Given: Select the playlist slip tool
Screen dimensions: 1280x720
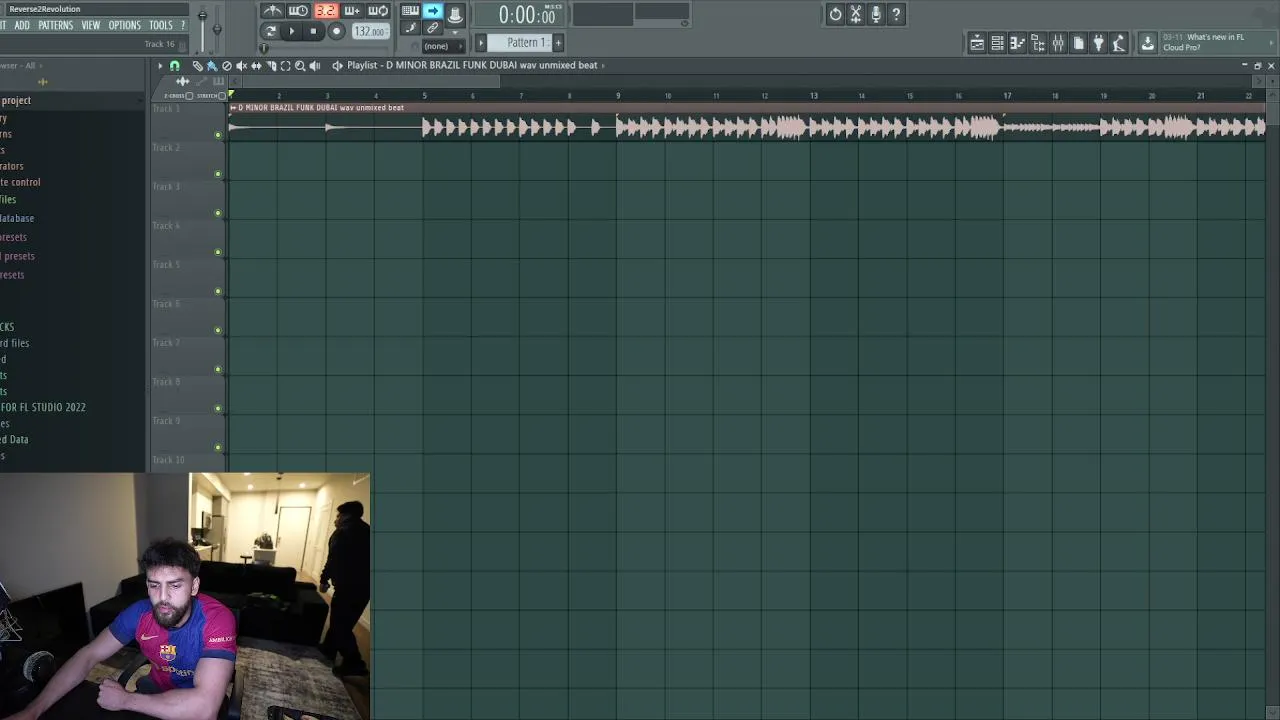Looking at the screenshot, I should 256,66.
